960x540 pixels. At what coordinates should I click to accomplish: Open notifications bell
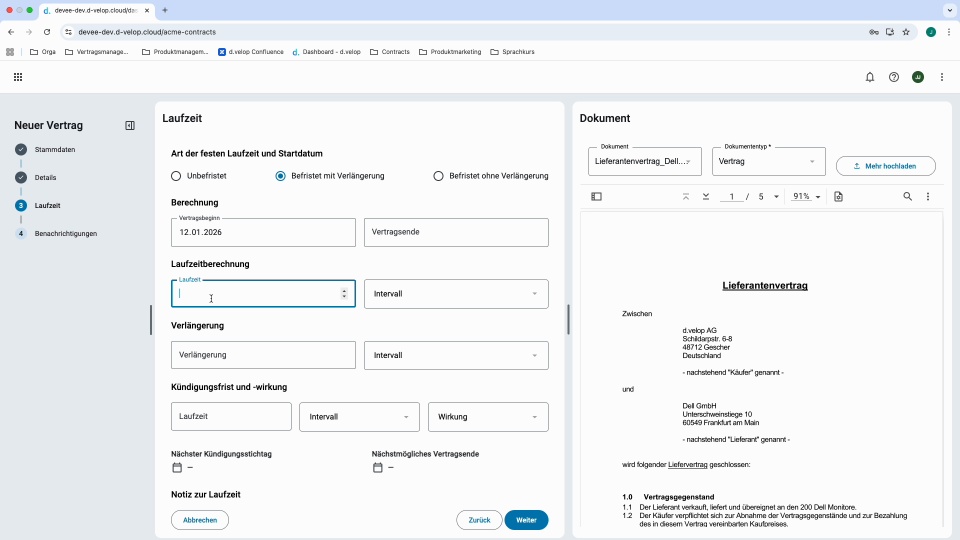click(869, 77)
